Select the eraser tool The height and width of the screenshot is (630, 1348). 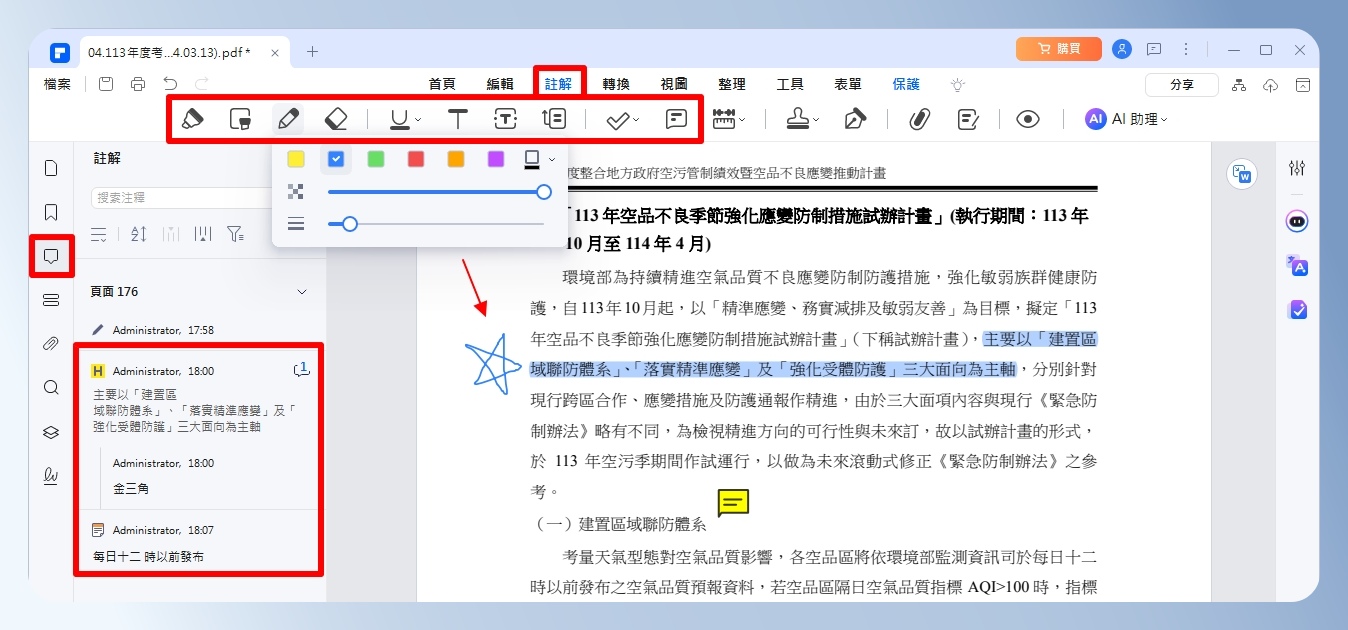336,119
